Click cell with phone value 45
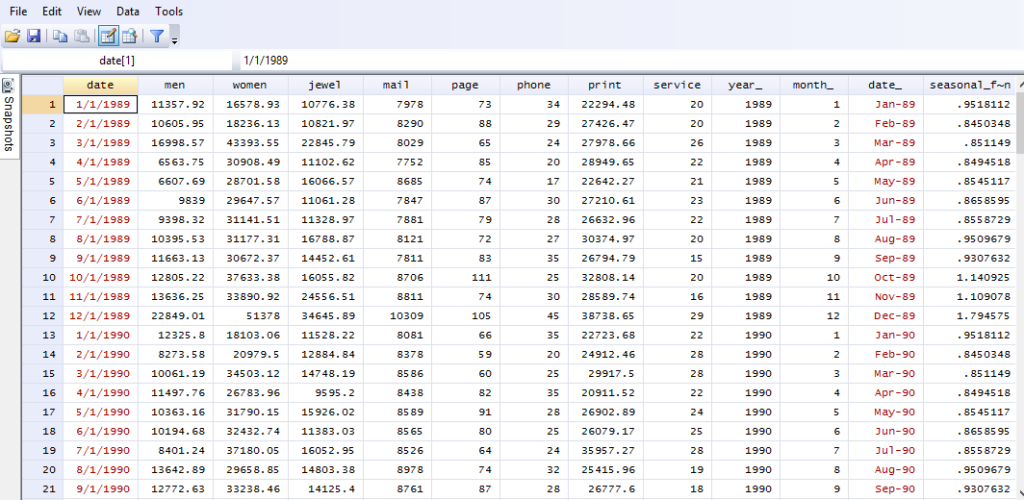Image resolution: width=1024 pixels, height=500 pixels. [x=534, y=316]
